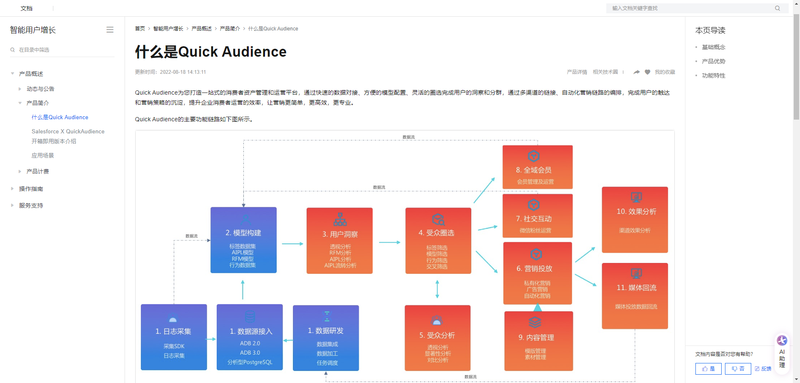The image size is (800, 383).
Task: Toggle the sidebar hamburger menu icon
Action: (x=110, y=30)
